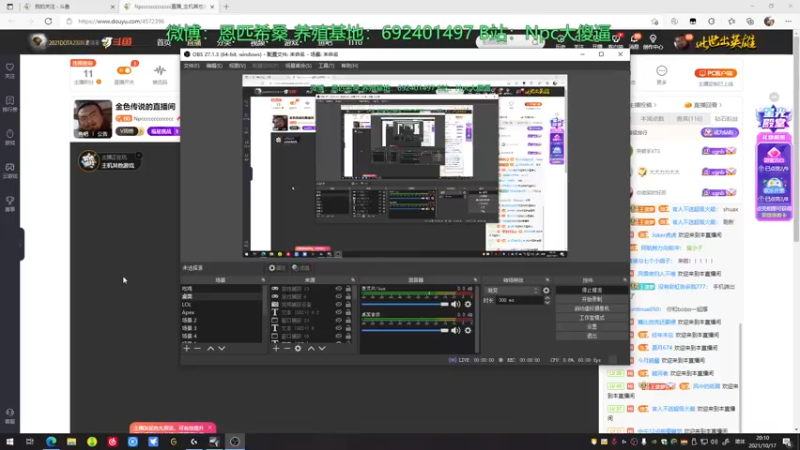This screenshot has height=450, width=800.
Task: Click the 麦克风/Aux volume slider
Action: coord(405,304)
